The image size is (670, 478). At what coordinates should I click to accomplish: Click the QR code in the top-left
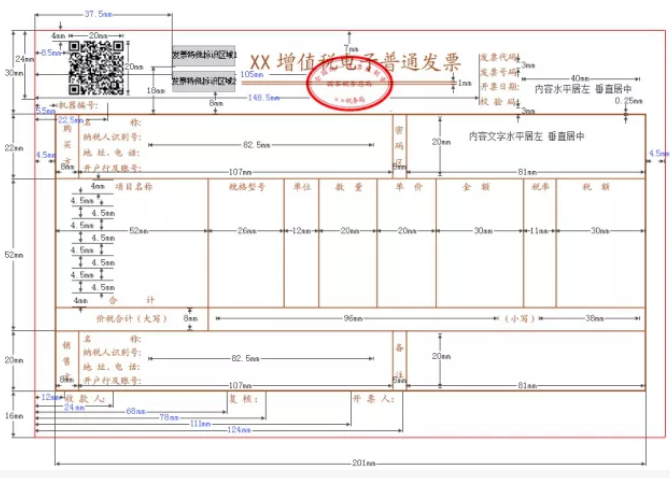pyautogui.click(x=96, y=67)
